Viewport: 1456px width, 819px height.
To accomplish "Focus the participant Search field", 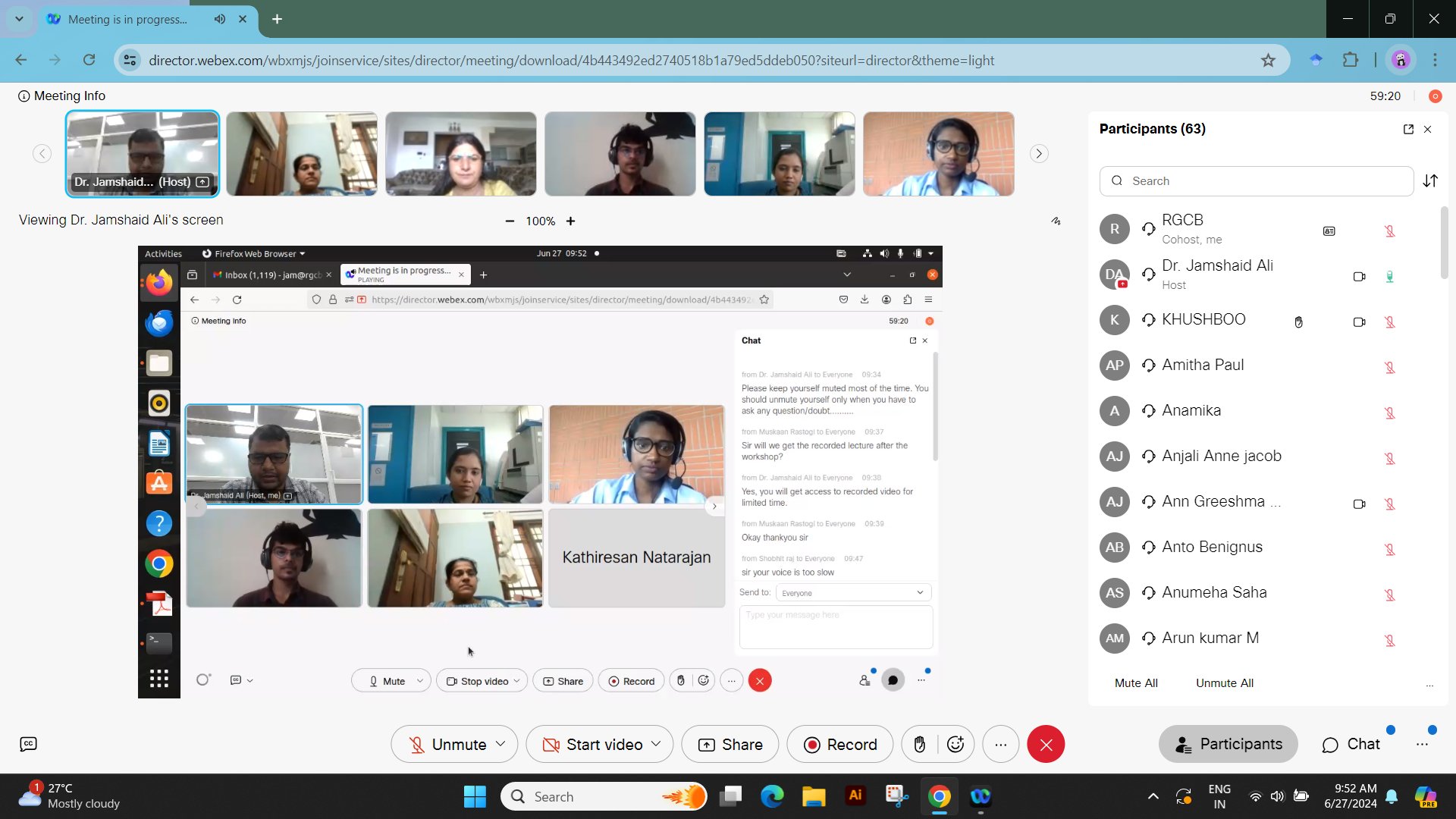I will coord(1257,180).
